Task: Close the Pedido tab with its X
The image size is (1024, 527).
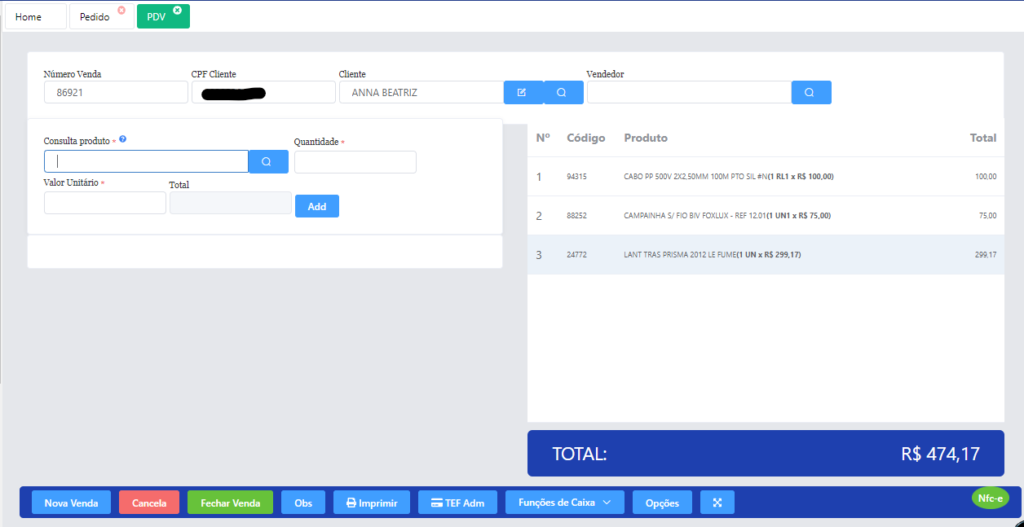Action: click(122, 10)
